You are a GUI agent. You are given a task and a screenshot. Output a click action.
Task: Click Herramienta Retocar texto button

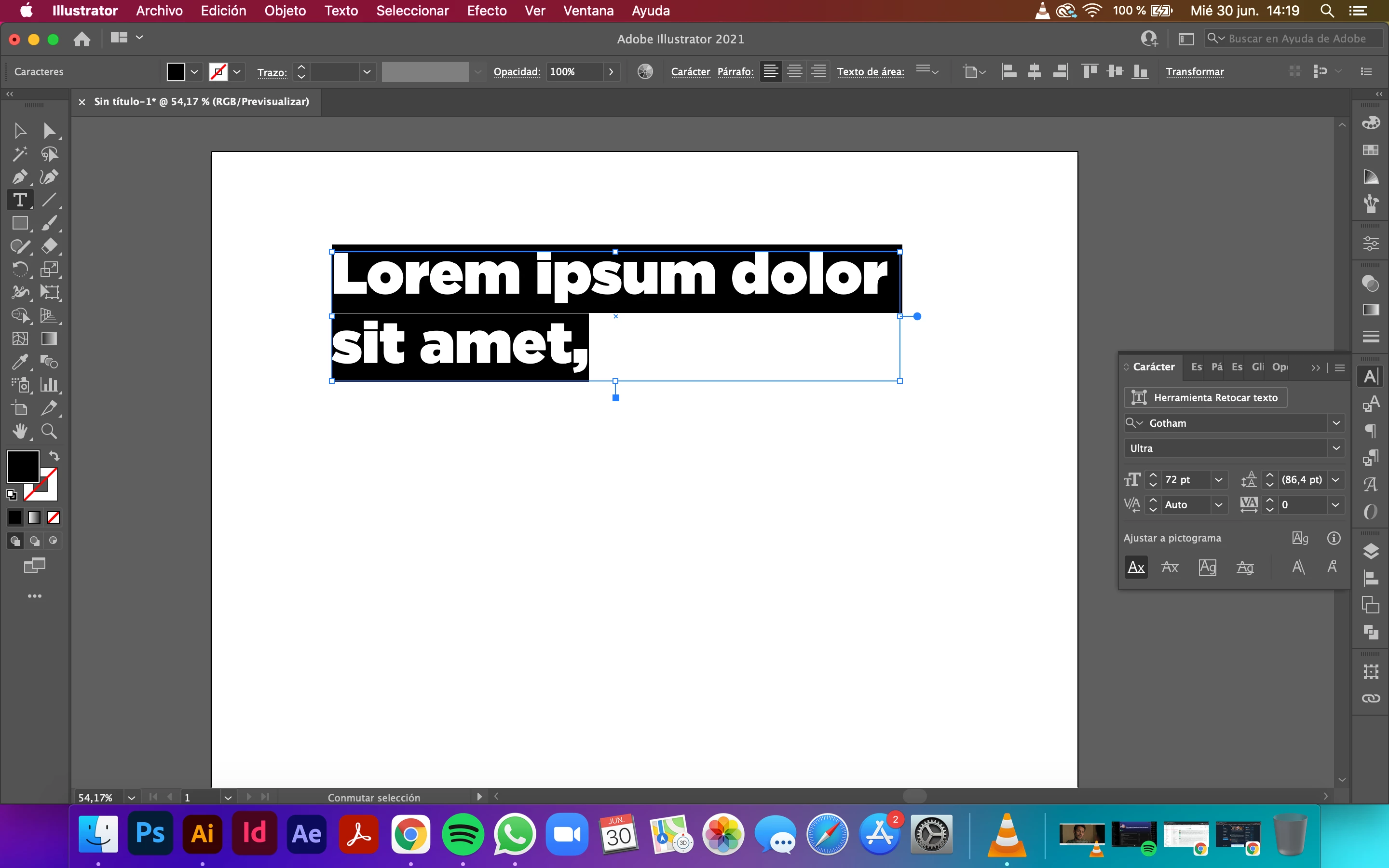(x=1205, y=397)
